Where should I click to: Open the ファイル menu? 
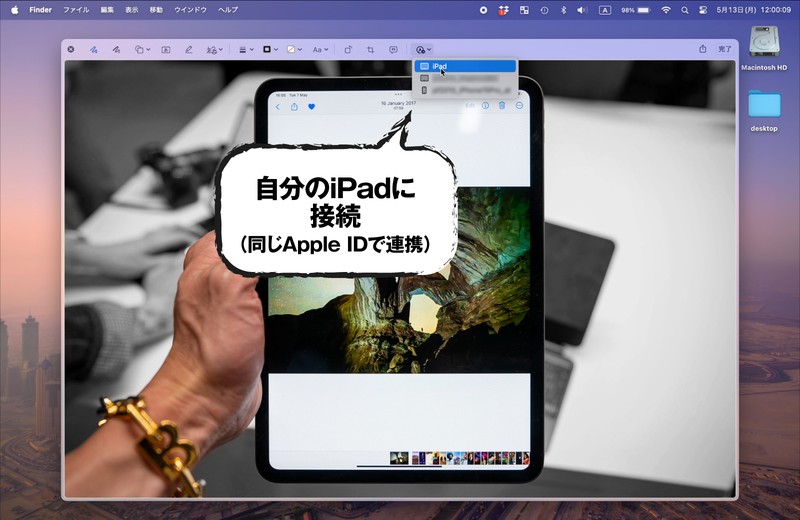click(x=76, y=10)
